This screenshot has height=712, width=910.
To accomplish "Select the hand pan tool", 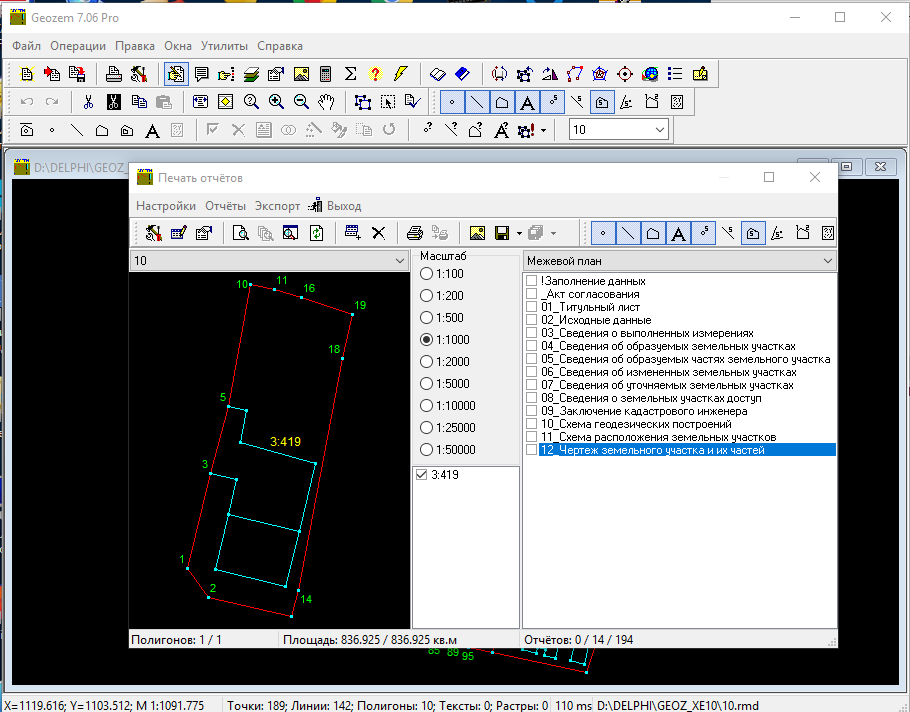I will [x=326, y=102].
